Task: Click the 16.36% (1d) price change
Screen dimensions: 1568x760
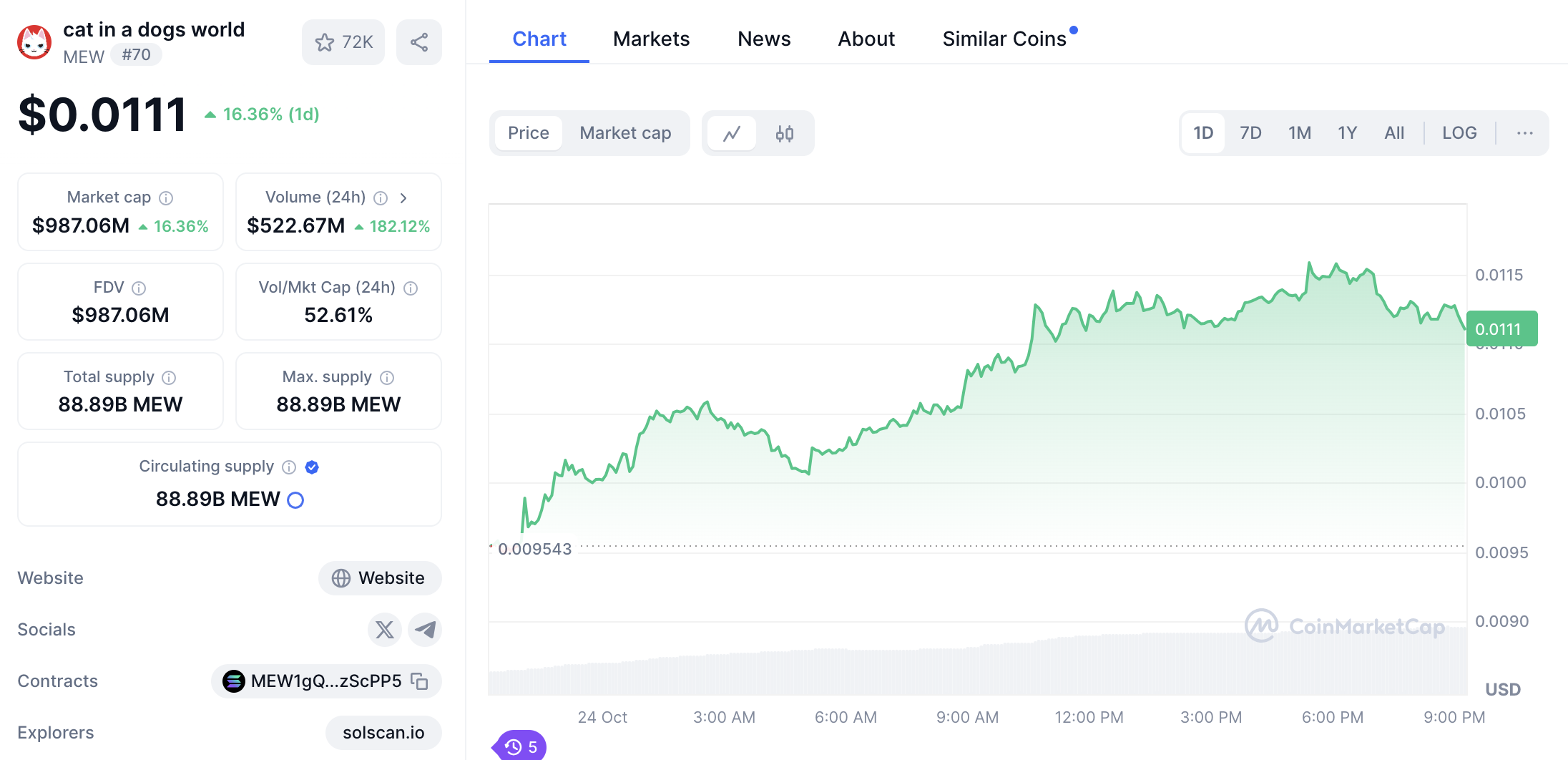Action: click(263, 115)
